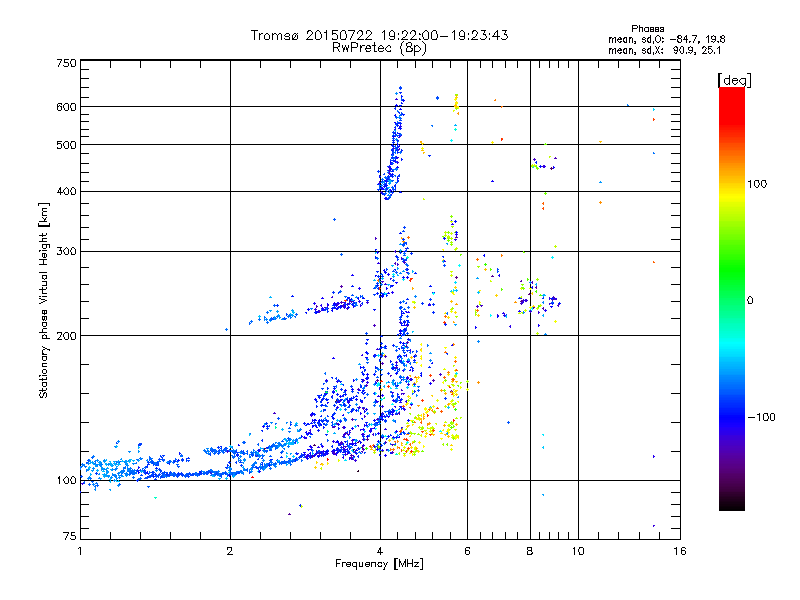
Task: Click the y-axis tick label '100'
Action: coord(66,481)
